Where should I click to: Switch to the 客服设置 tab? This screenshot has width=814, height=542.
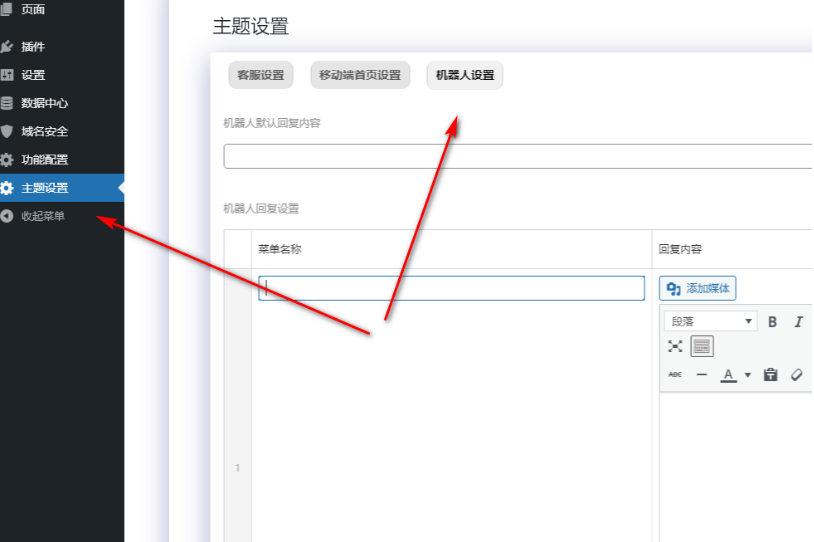pyautogui.click(x=261, y=75)
